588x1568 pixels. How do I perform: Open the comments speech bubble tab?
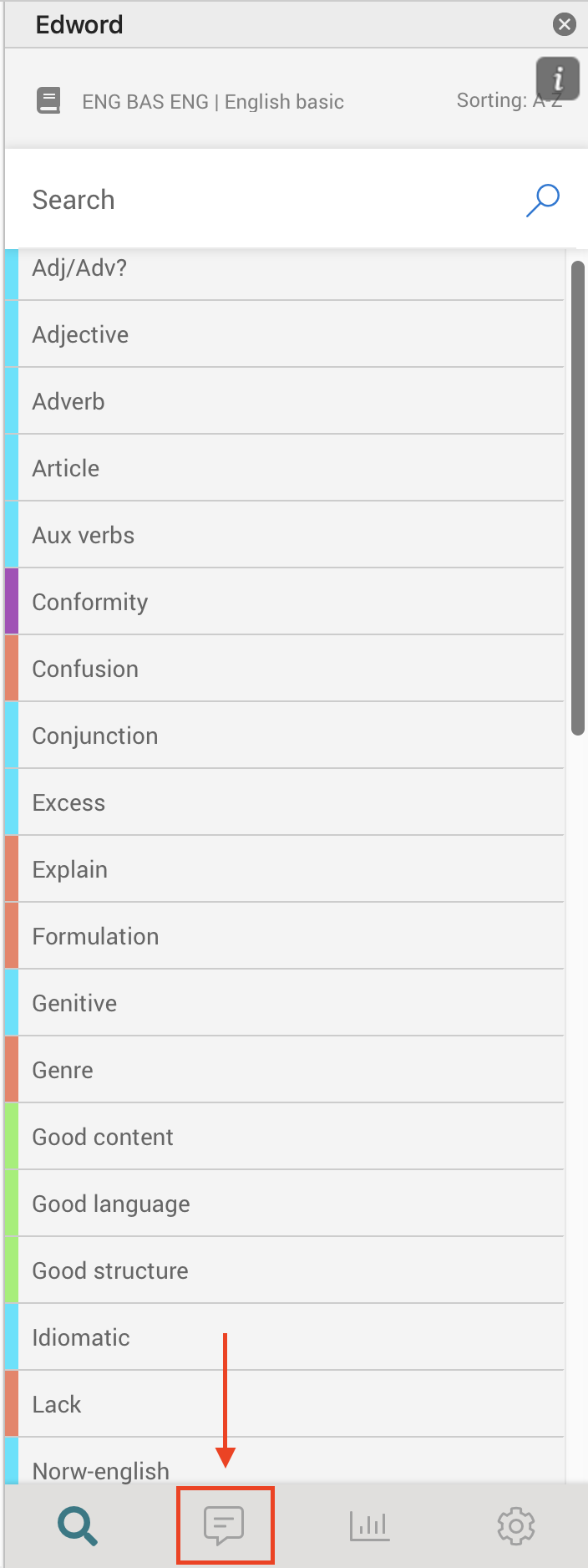click(x=224, y=1526)
